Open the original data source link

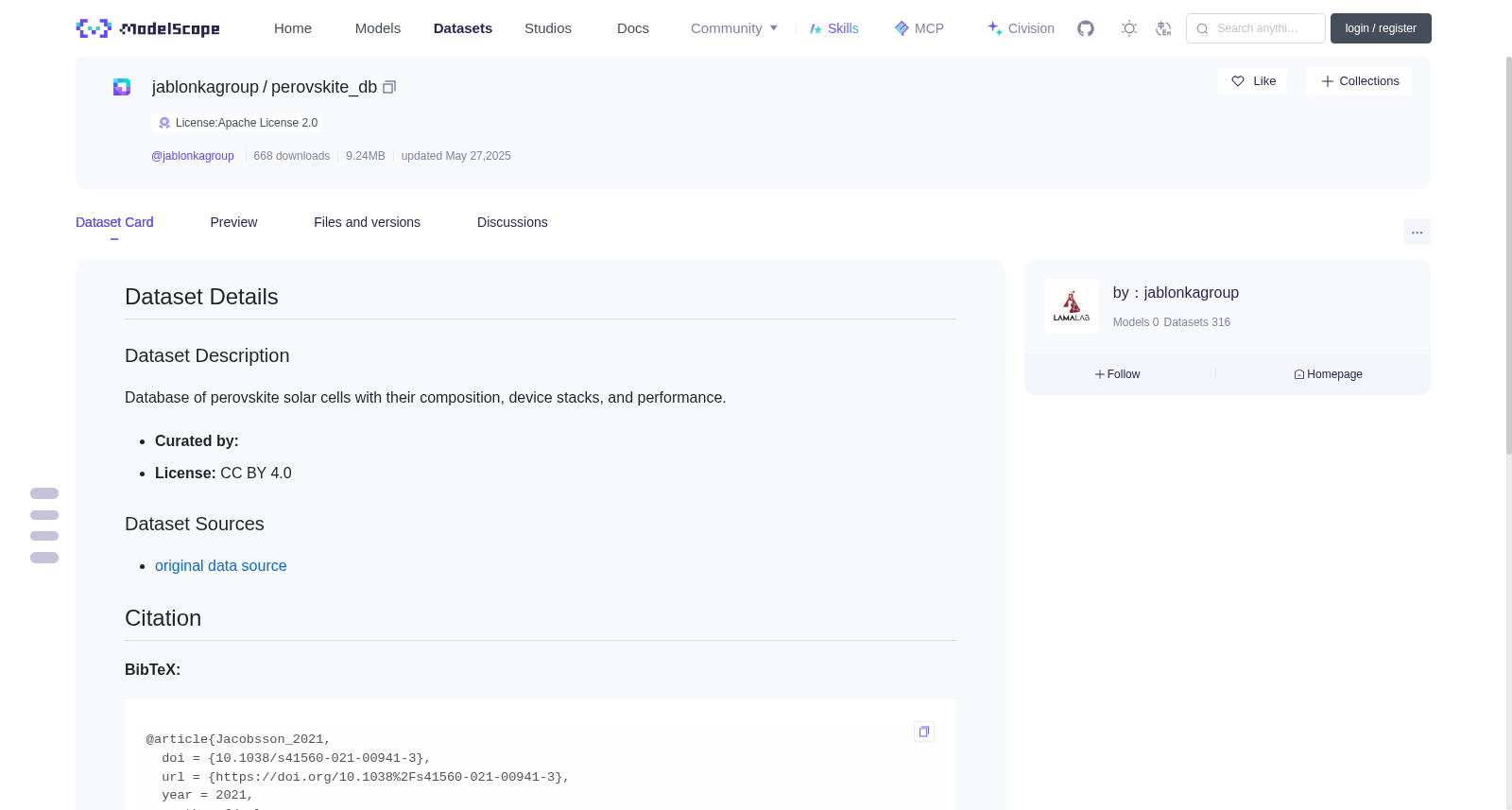[221, 565]
